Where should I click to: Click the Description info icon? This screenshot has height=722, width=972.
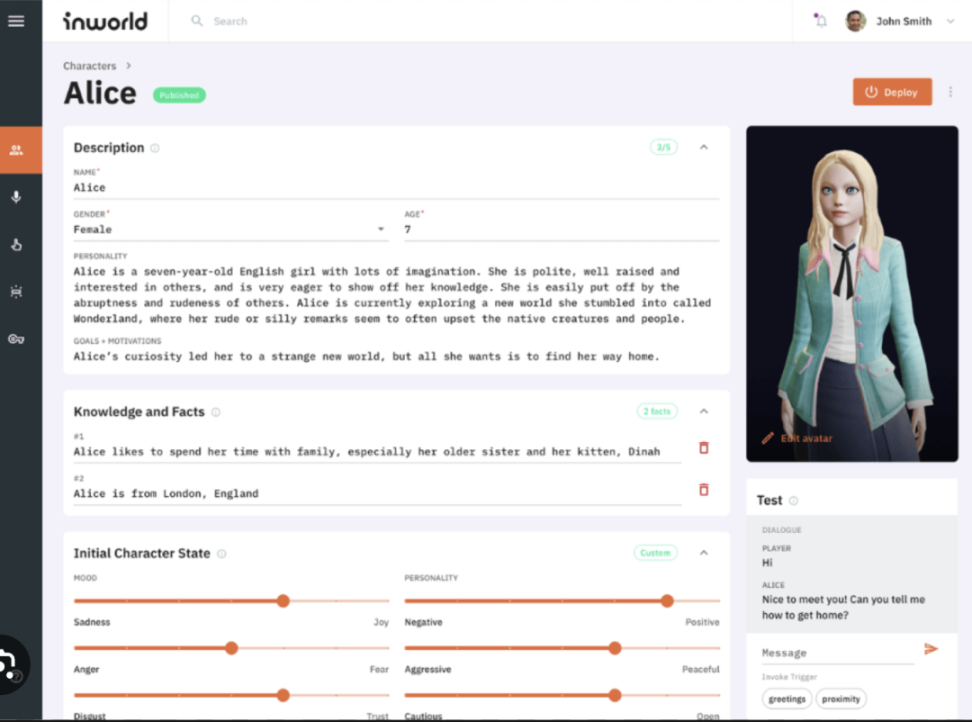pos(155,148)
